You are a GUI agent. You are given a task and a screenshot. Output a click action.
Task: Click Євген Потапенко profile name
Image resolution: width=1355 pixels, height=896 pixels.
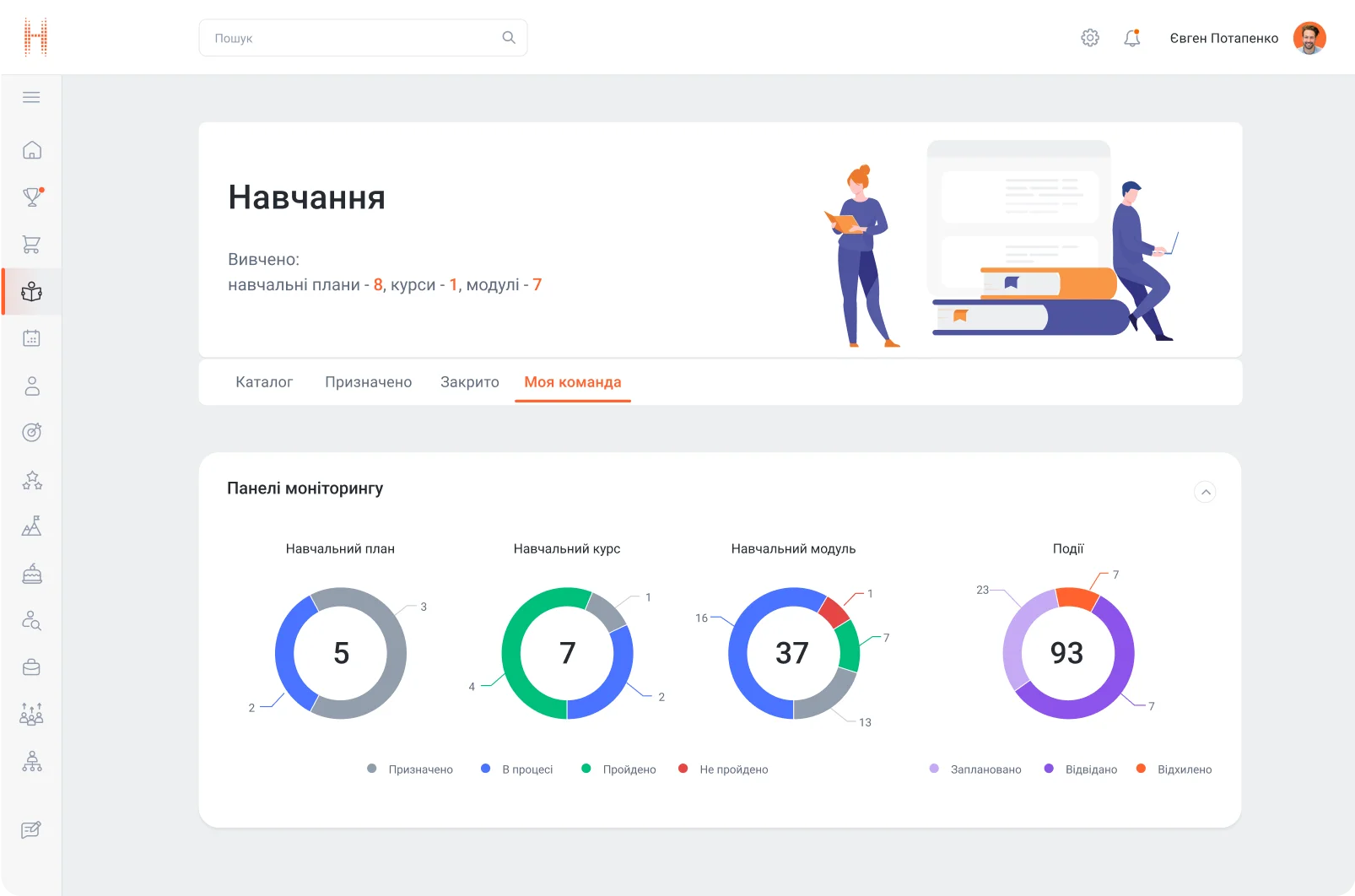tap(1224, 38)
